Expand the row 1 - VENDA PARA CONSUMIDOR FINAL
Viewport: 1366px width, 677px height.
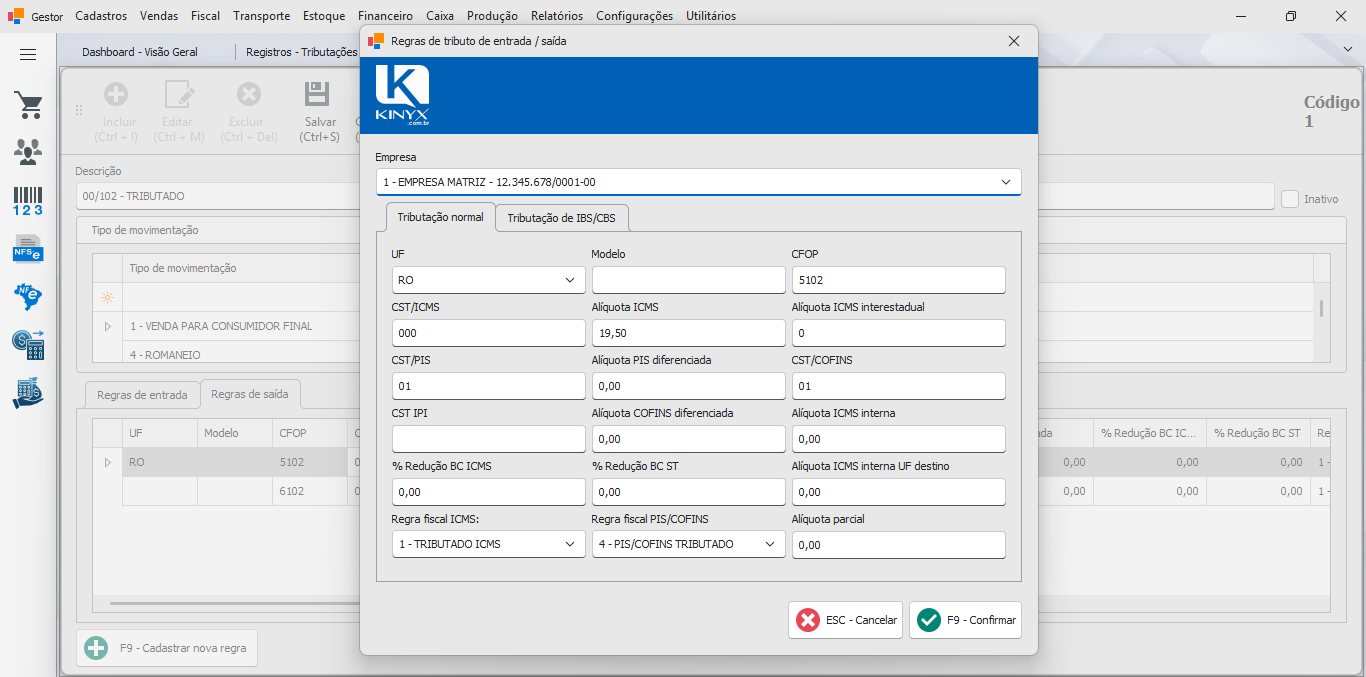coord(108,326)
